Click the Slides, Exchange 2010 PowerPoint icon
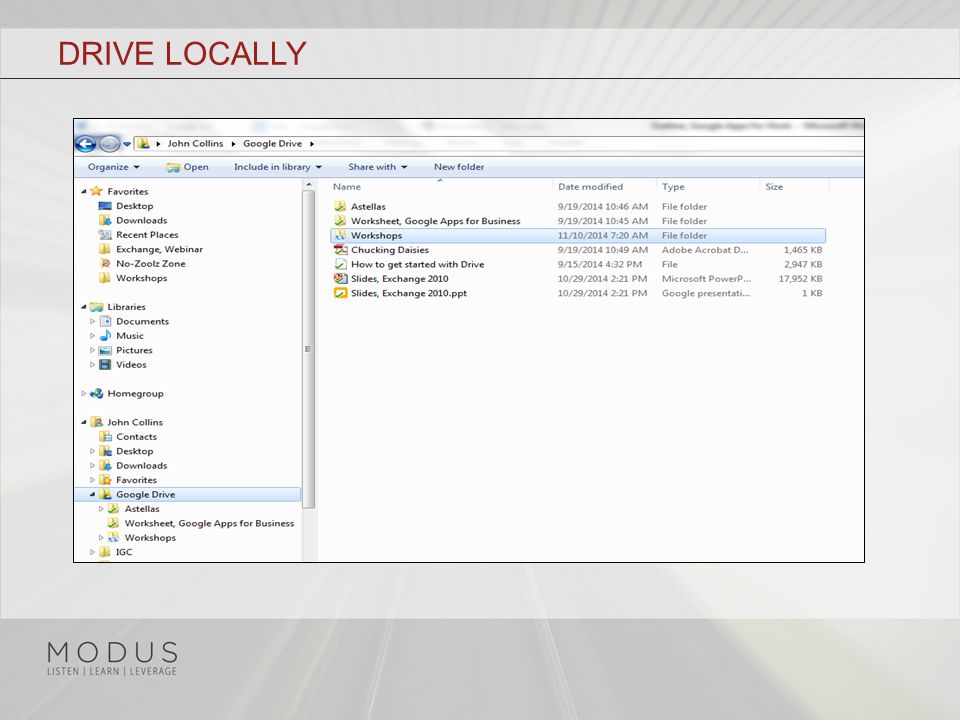This screenshot has height=720, width=960. pos(340,279)
